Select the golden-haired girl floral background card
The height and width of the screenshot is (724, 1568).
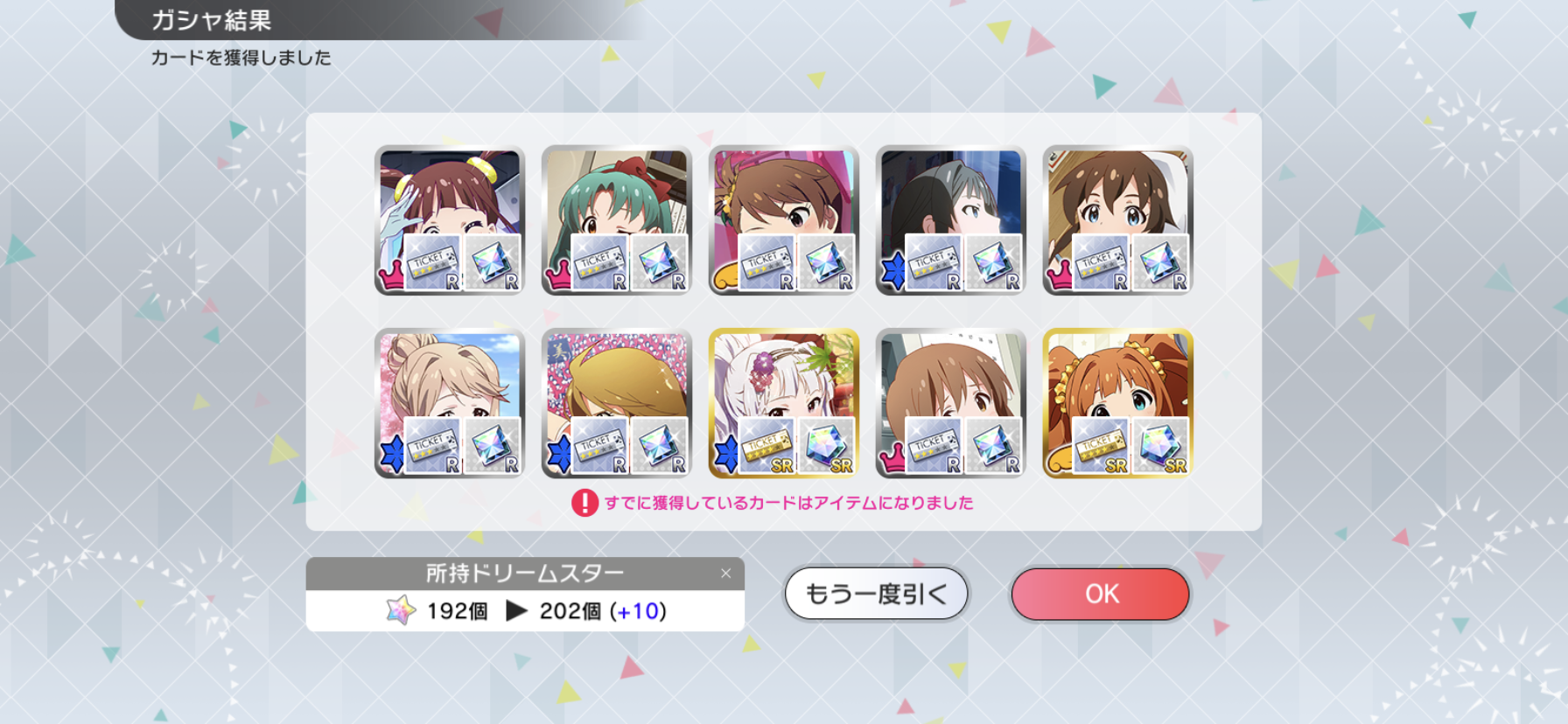(617, 404)
